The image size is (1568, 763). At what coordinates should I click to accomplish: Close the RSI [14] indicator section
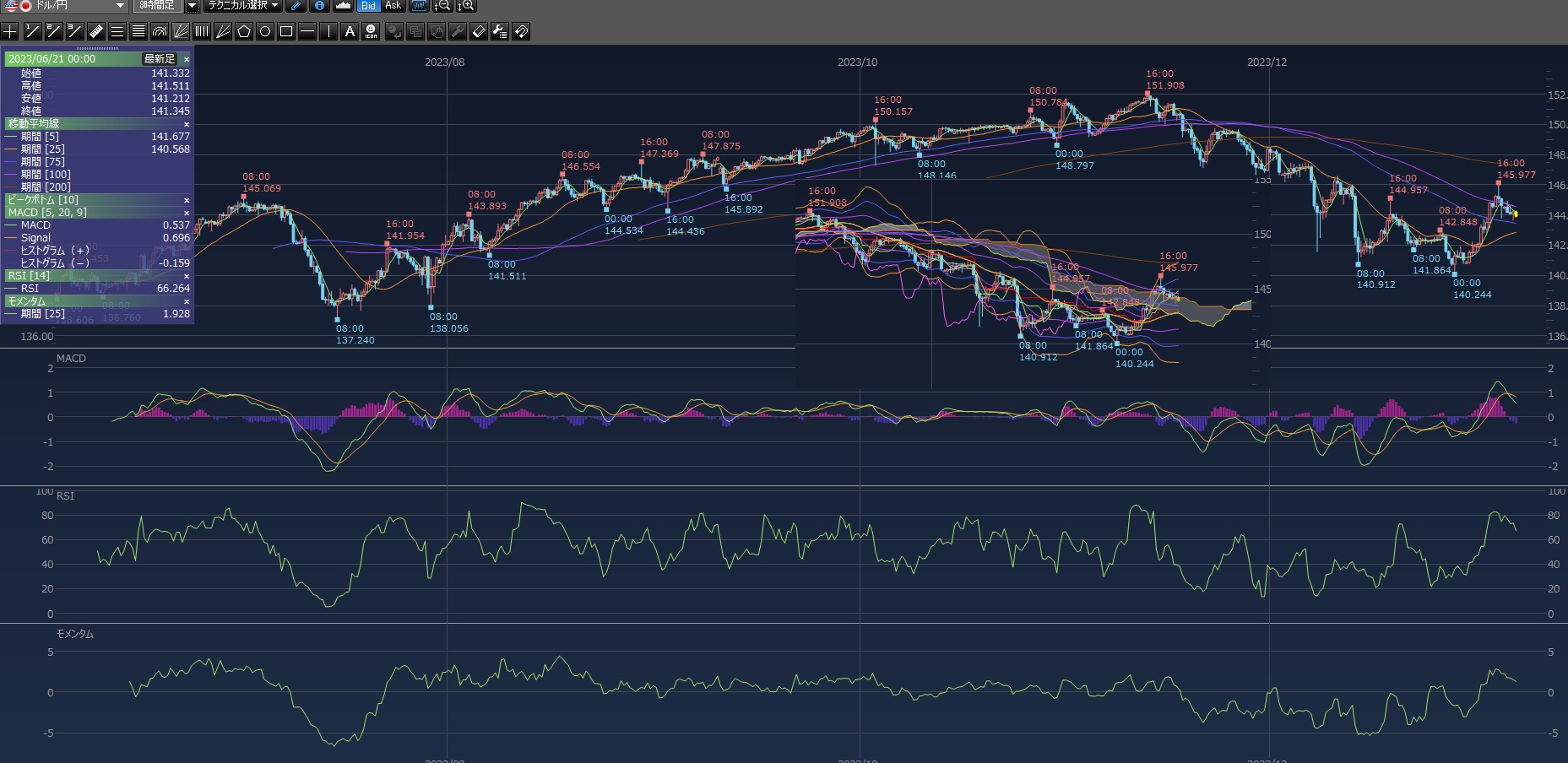click(x=187, y=276)
